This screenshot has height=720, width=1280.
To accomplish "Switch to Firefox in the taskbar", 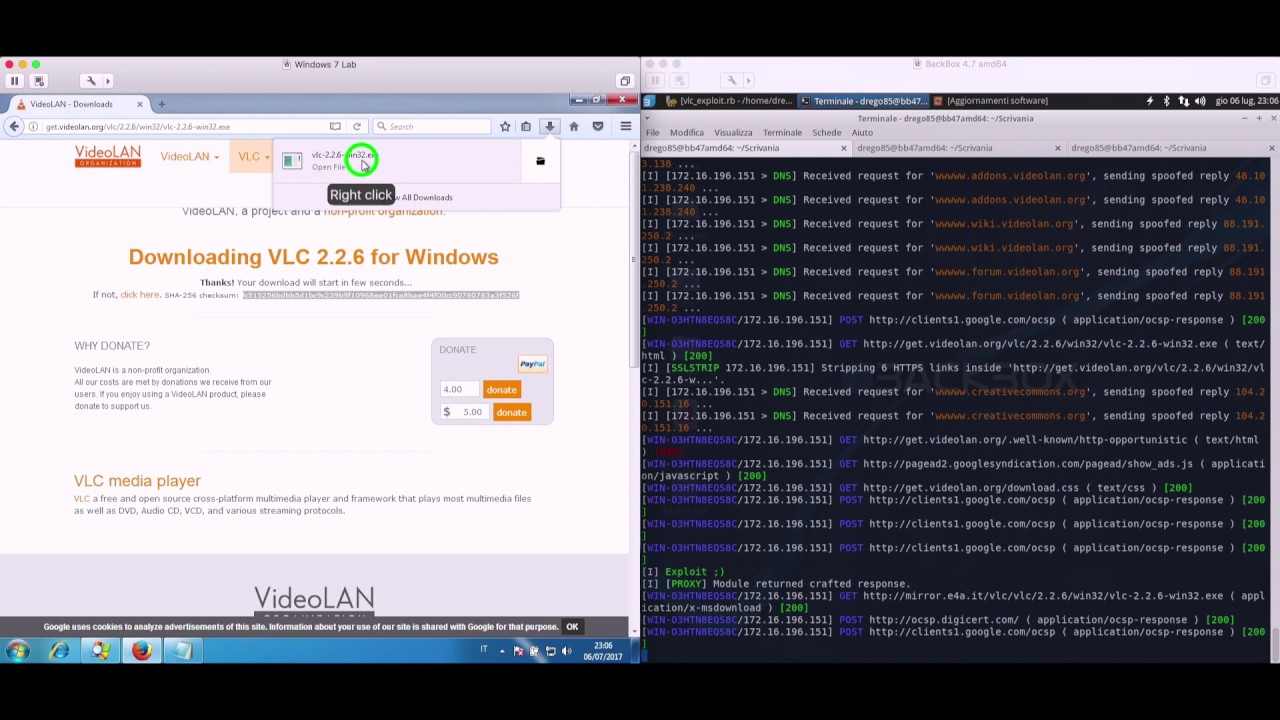I will coord(141,652).
